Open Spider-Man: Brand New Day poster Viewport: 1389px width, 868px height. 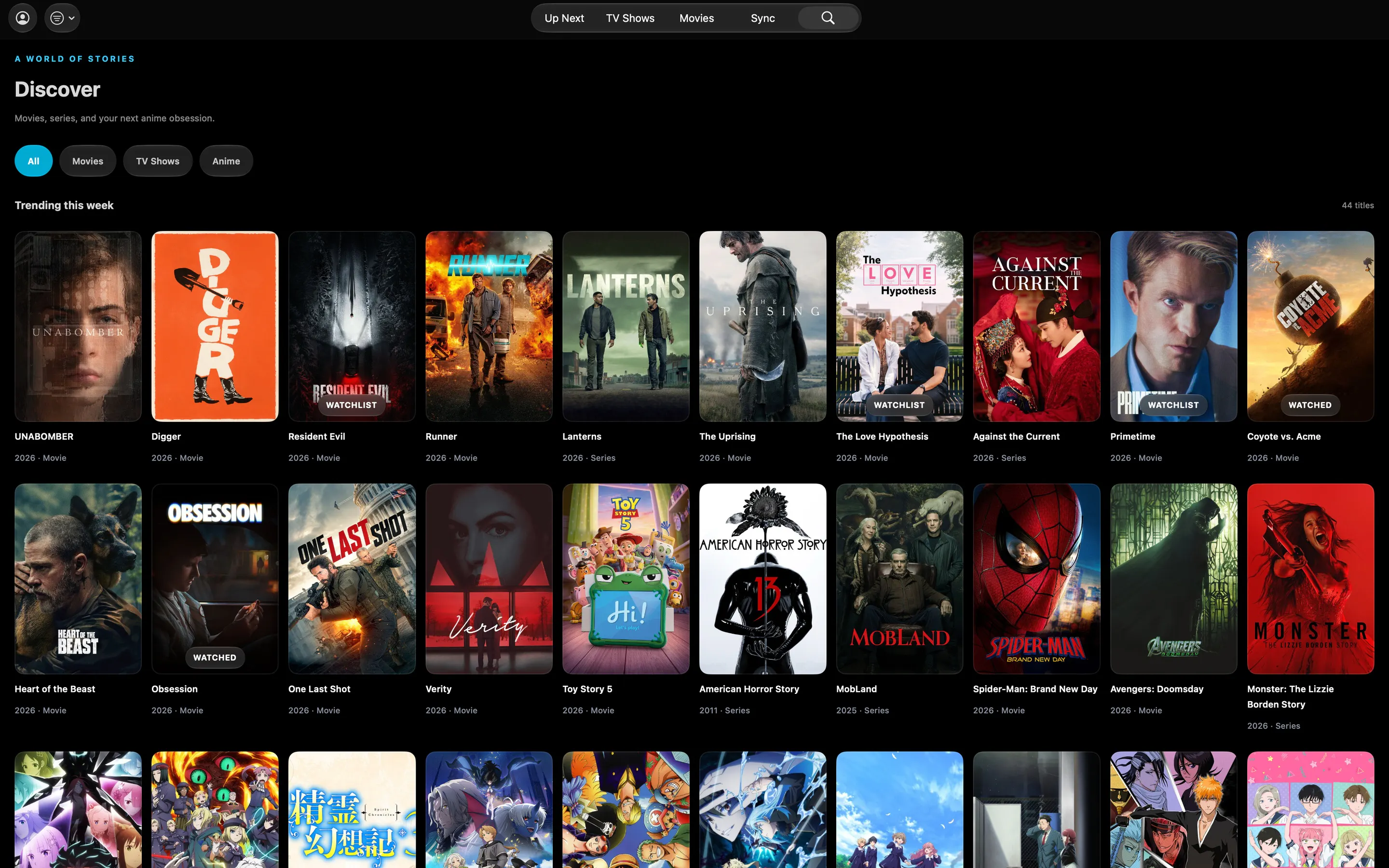tap(1036, 579)
